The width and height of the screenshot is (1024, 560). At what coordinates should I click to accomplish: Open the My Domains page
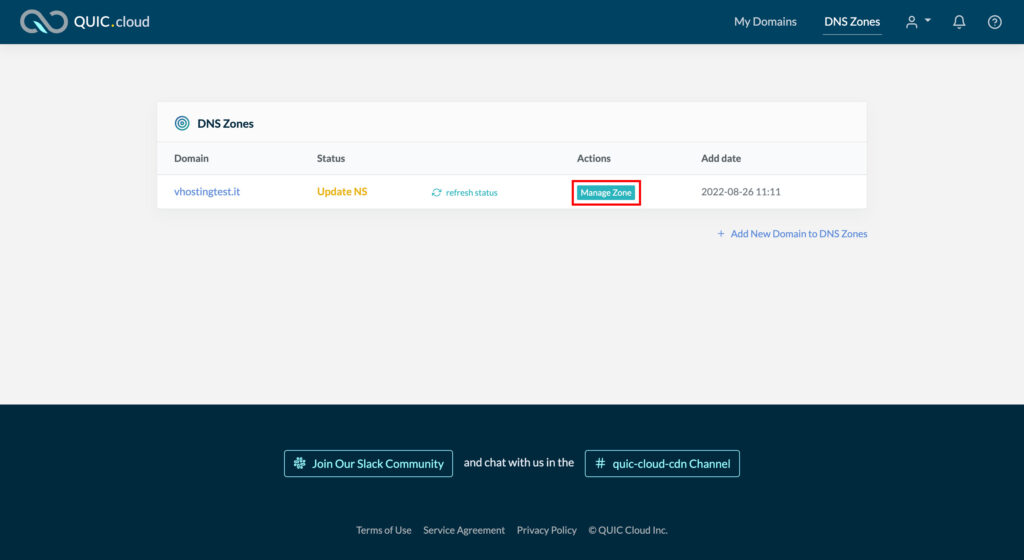[x=765, y=22]
